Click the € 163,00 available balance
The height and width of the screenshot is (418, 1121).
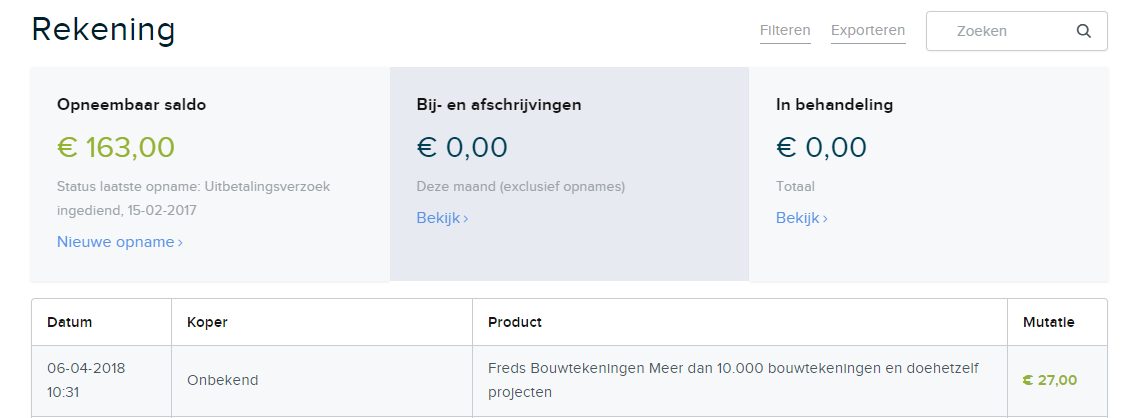tap(116, 147)
